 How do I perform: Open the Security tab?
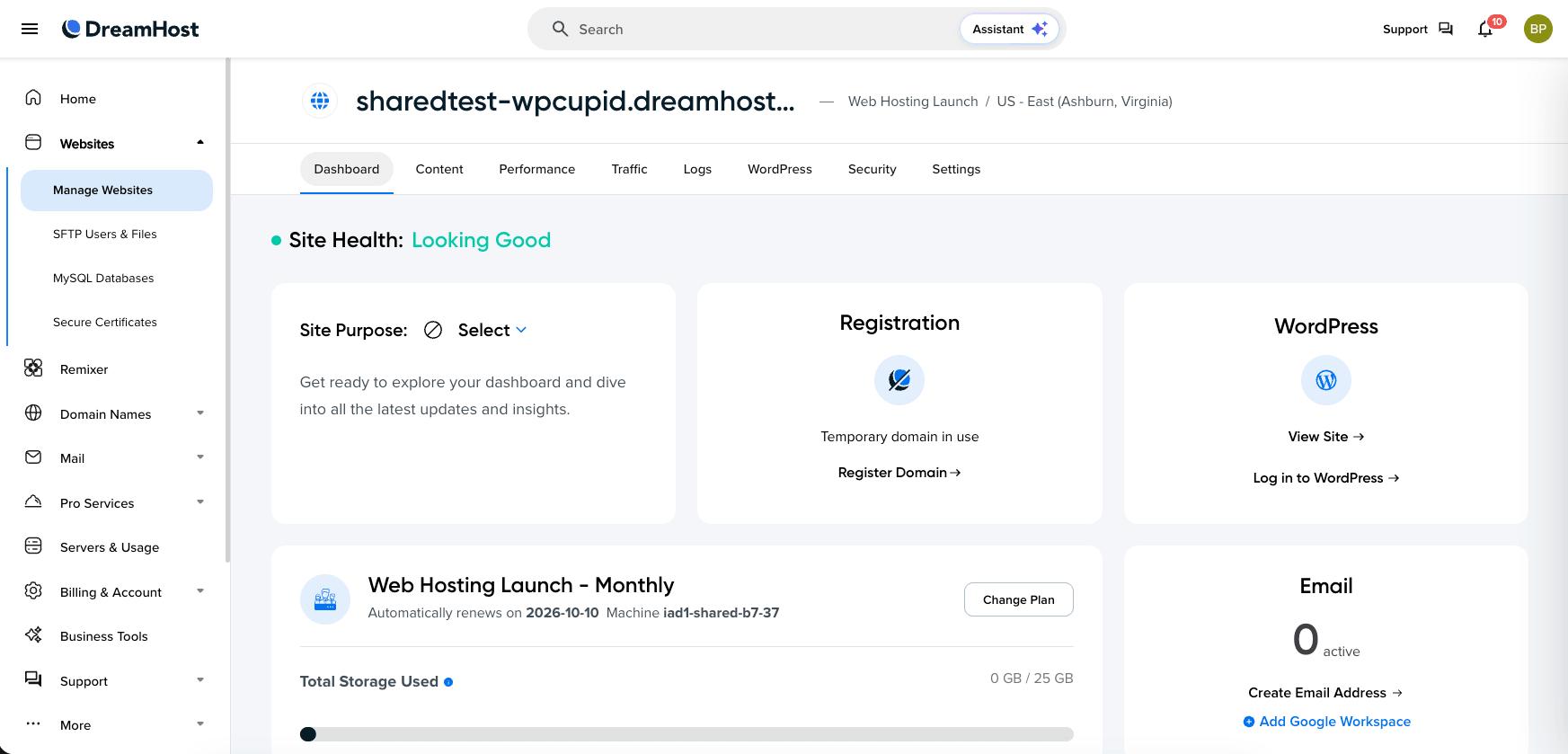873,169
